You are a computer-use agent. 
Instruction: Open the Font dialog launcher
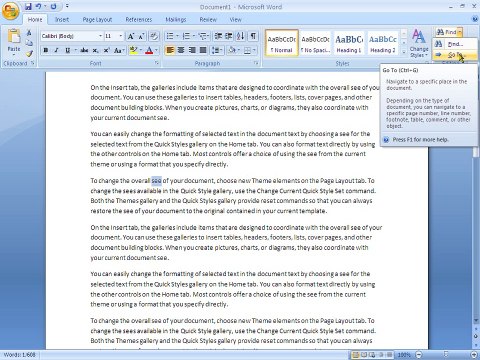[x=157, y=63]
